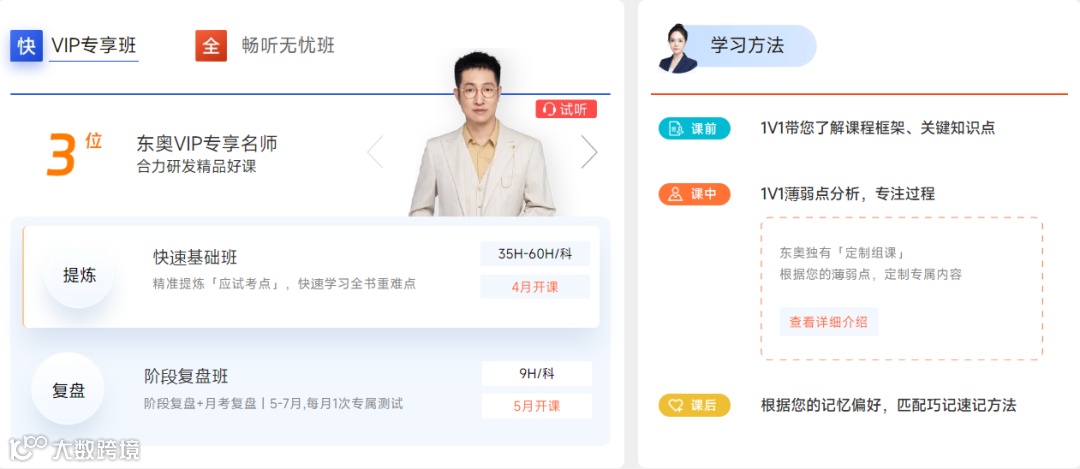Click the 5月开课 start date tag
Screen dimensions: 1080x469
(x=537, y=406)
